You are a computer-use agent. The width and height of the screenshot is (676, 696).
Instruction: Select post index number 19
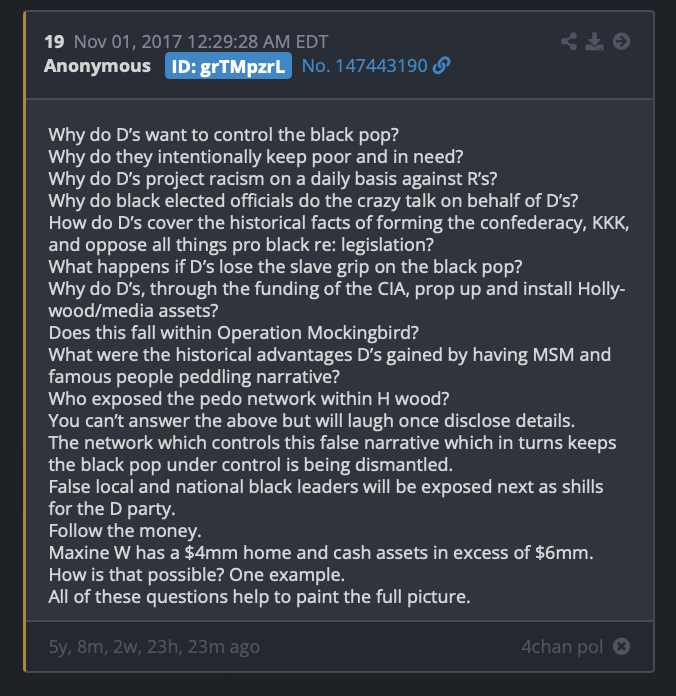click(54, 42)
